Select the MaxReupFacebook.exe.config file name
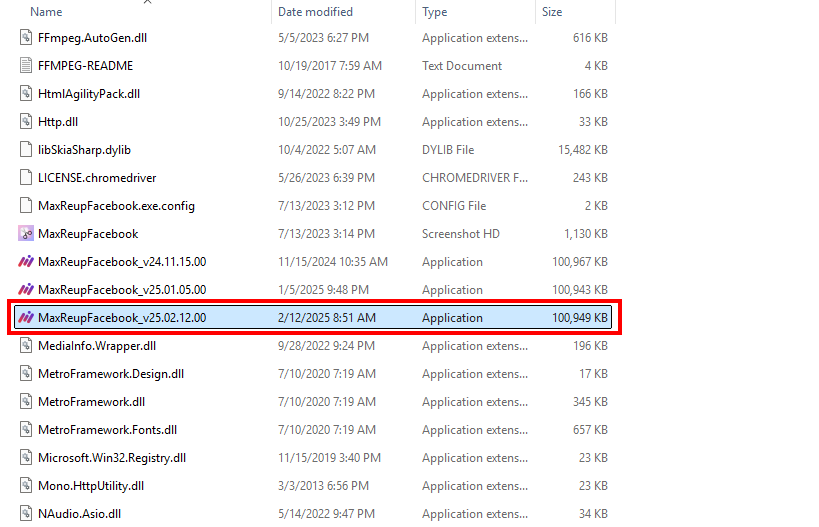 pos(116,206)
